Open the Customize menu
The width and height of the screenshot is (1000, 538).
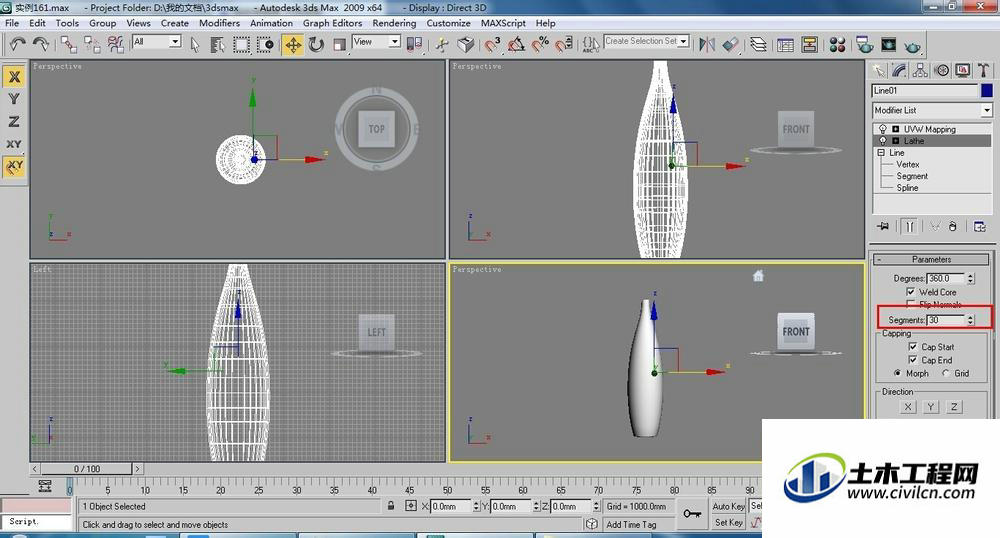click(x=448, y=23)
